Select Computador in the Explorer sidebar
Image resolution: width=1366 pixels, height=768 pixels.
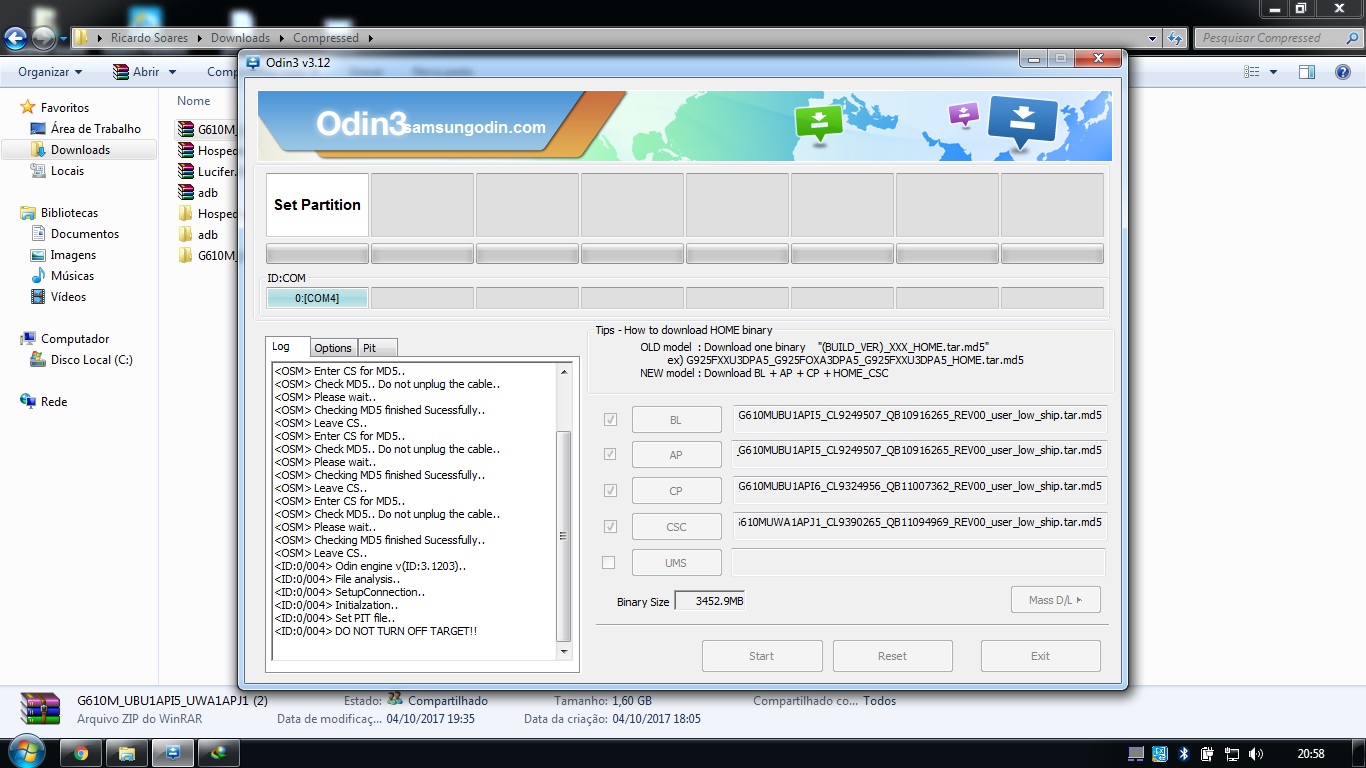coord(65,338)
